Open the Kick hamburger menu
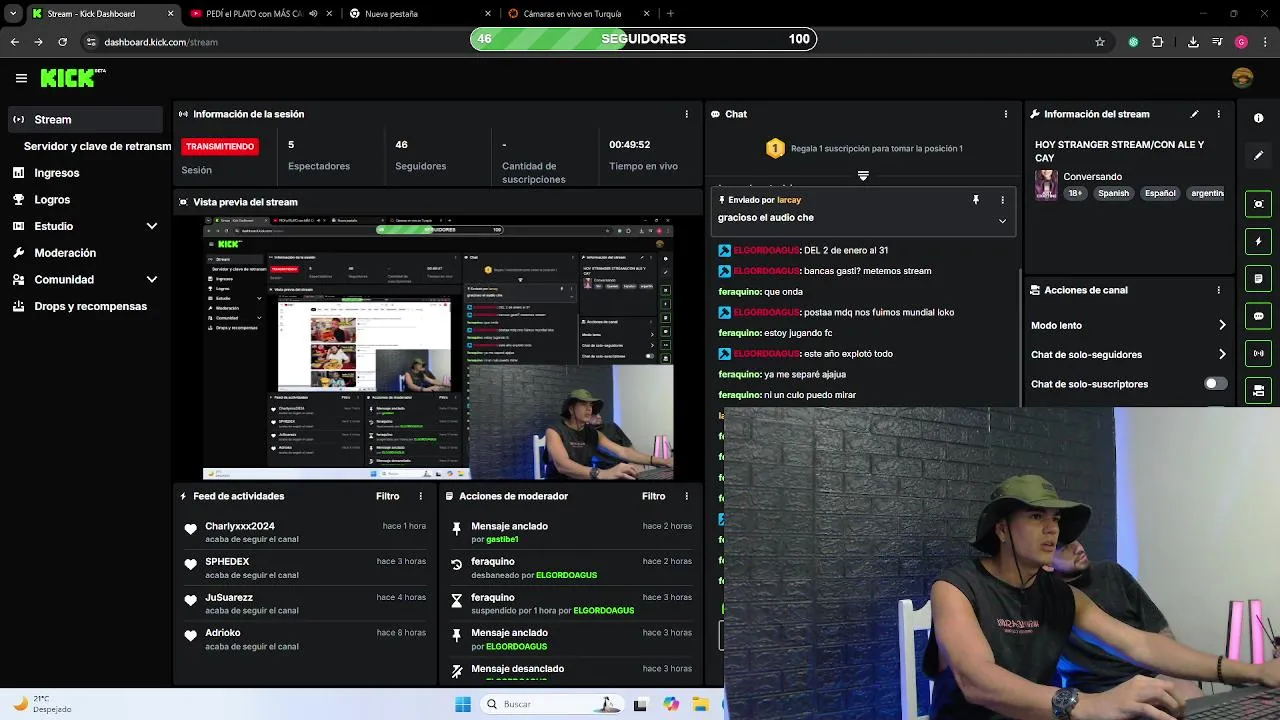1280x720 pixels. coord(21,78)
